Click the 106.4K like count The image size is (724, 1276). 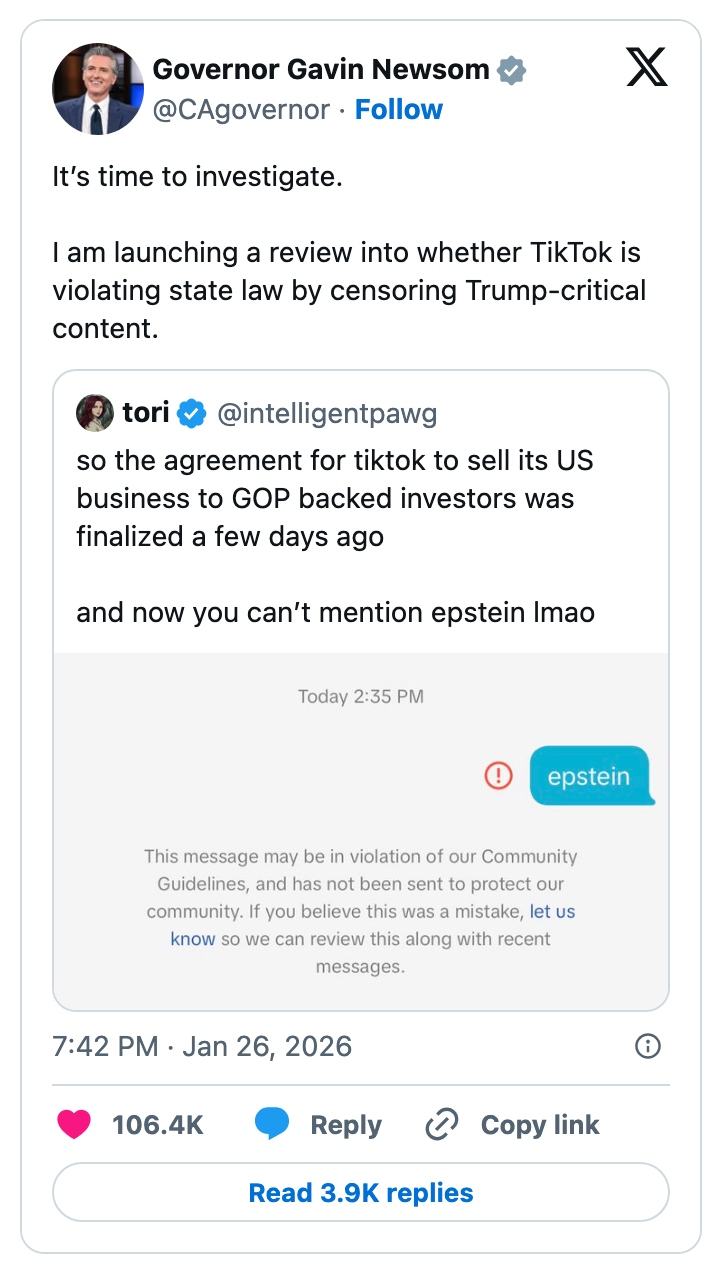tap(157, 1124)
